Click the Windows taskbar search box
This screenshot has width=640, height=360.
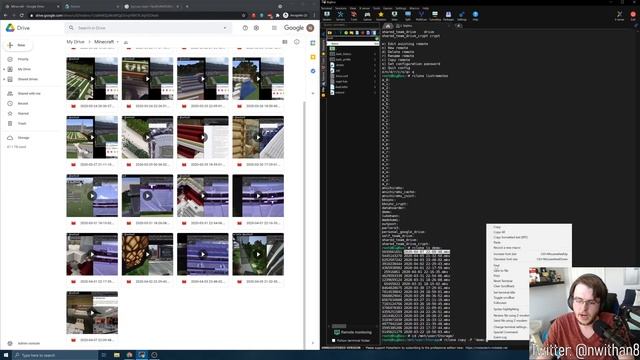(x=55, y=355)
